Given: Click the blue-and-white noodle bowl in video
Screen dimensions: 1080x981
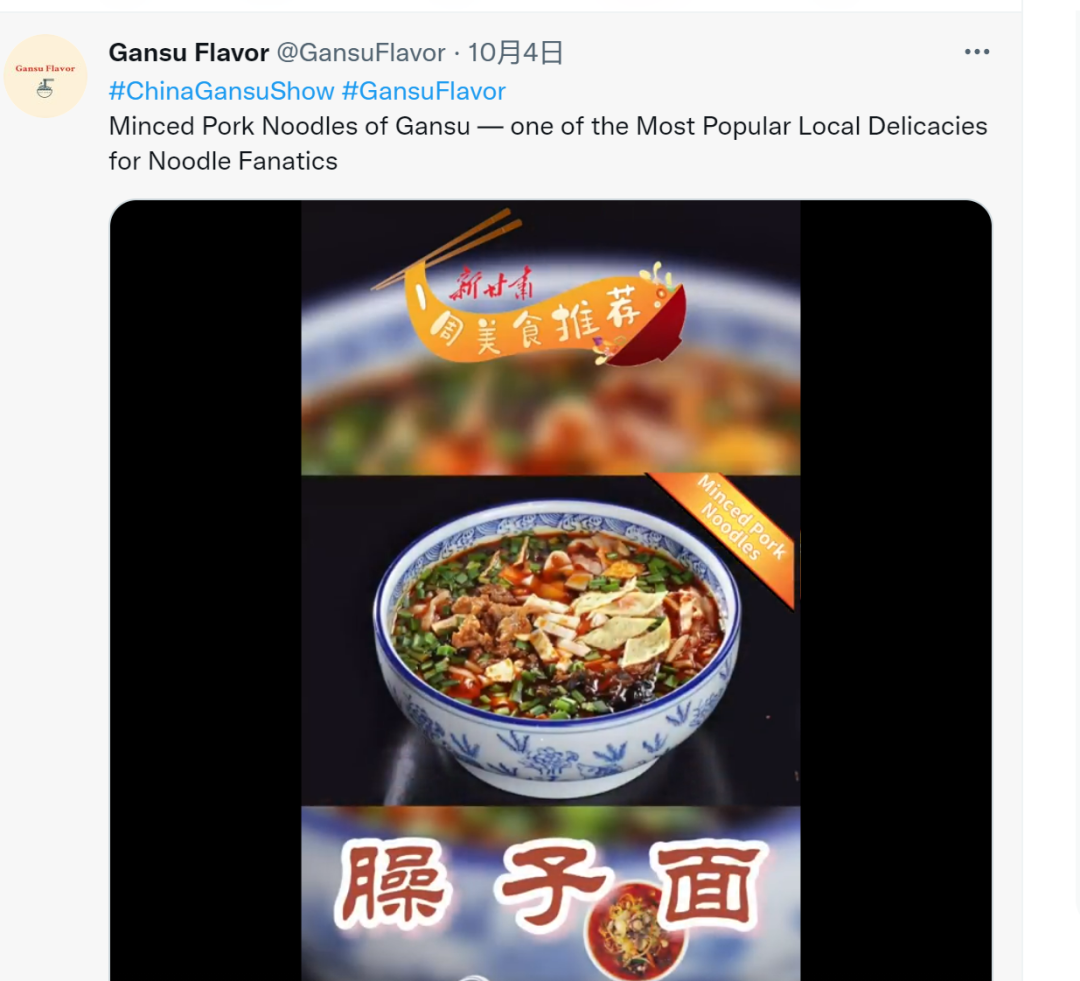Looking at the screenshot, I should point(557,648).
